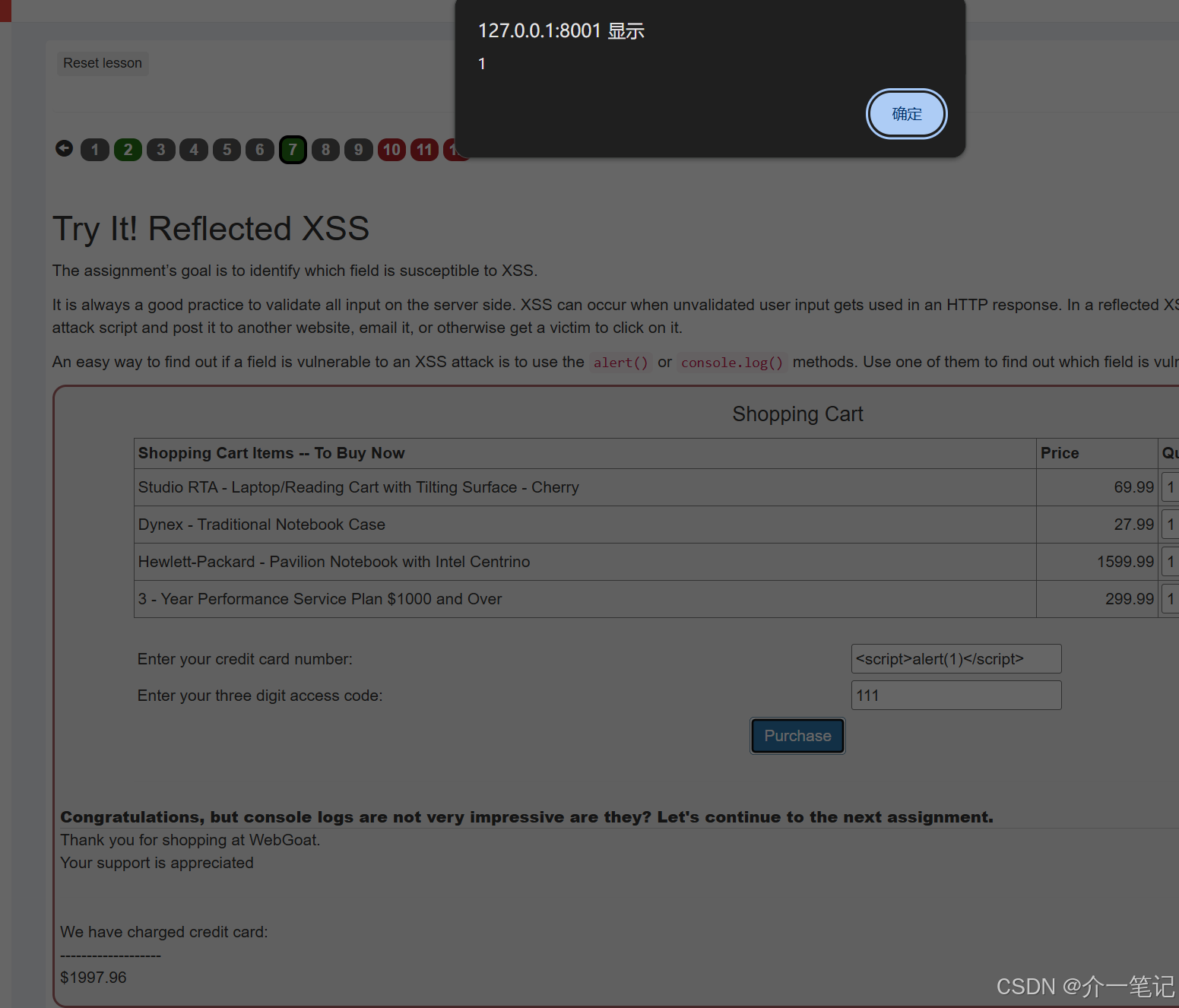Viewport: 1179px width, 1008px height.
Task: Click 'Enter your three digit access code:' label
Action: (260, 696)
